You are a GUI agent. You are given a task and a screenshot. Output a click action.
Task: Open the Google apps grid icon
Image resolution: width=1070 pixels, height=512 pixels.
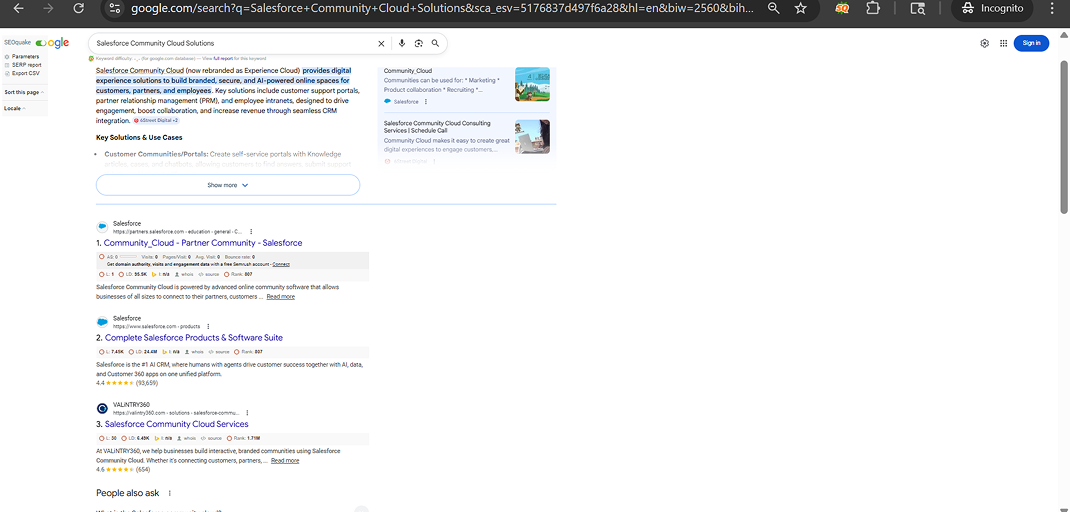pyautogui.click(x=1002, y=43)
